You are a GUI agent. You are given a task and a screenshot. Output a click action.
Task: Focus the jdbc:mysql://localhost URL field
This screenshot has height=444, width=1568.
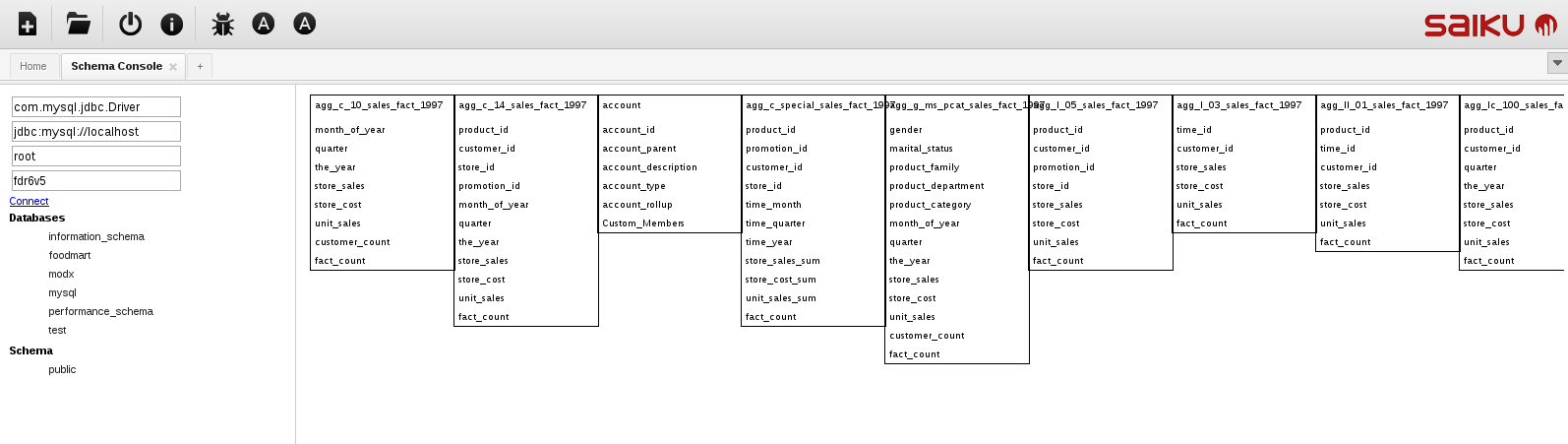click(x=96, y=131)
